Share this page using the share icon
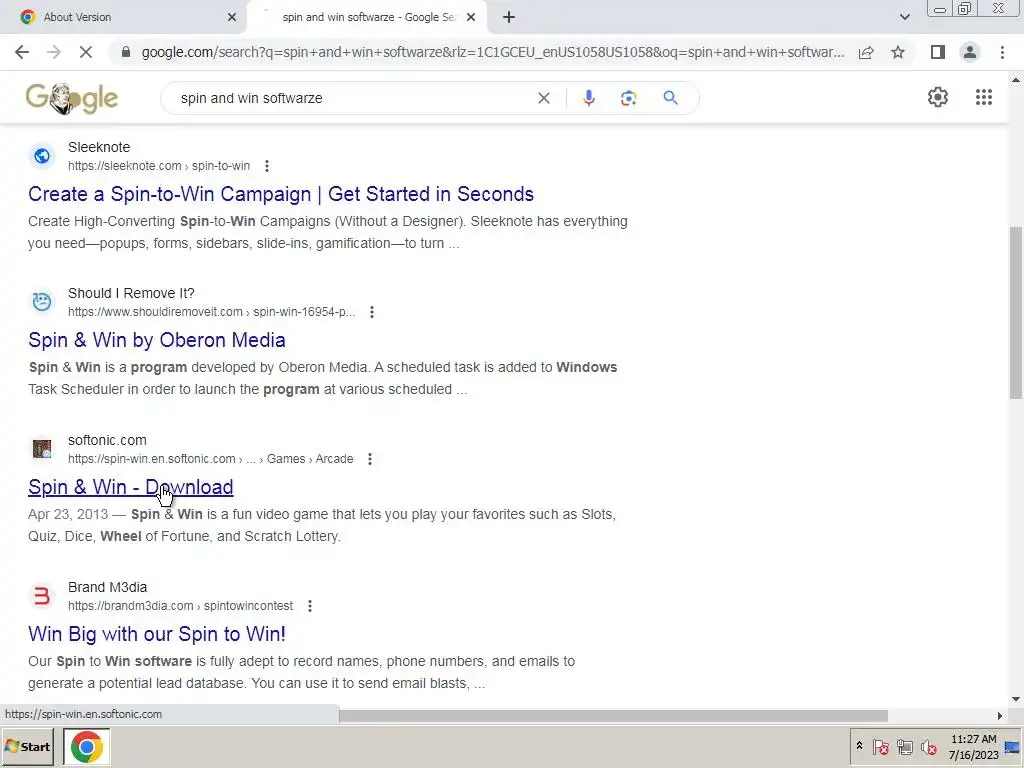The image size is (1024, 768). 866,52
